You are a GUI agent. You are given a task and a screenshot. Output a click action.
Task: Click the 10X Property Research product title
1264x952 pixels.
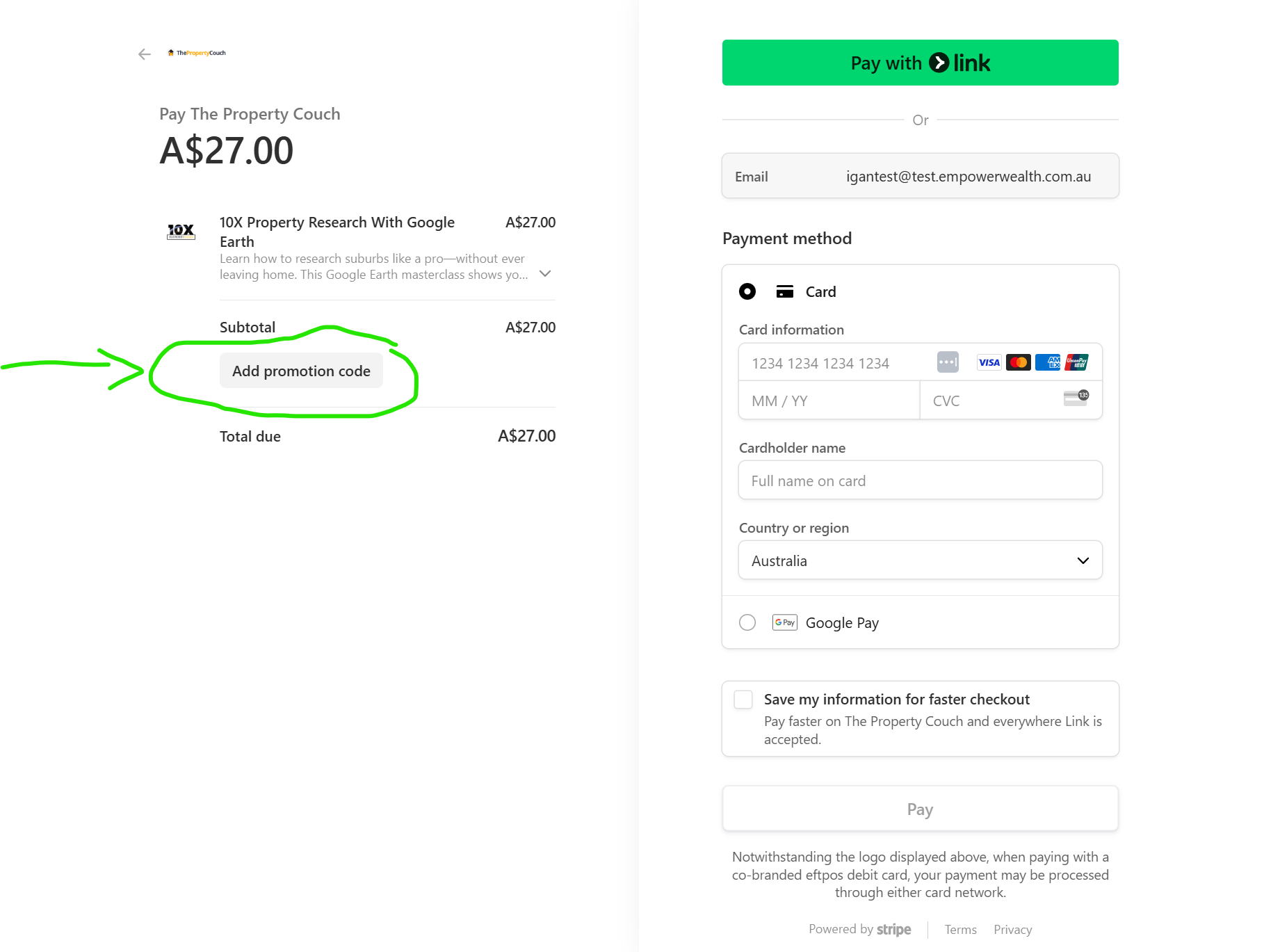coord(337,232)
